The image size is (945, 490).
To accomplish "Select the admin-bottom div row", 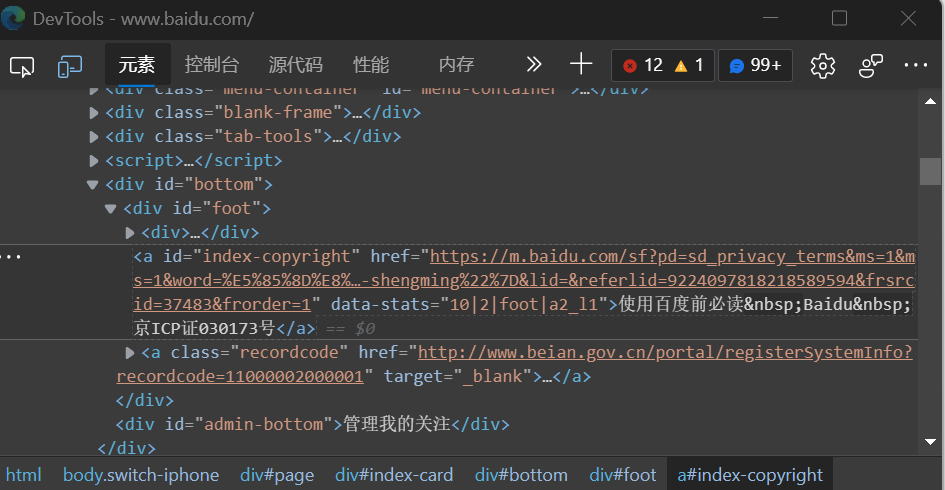I will click(313, 424).
